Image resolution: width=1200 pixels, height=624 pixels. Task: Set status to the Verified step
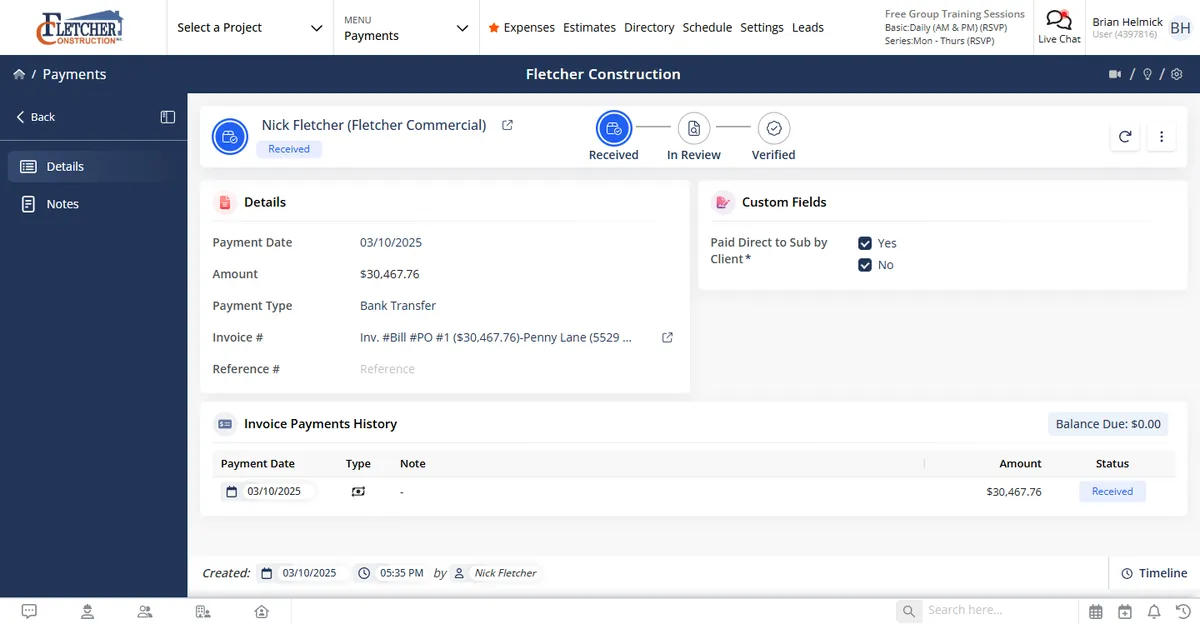774,137
